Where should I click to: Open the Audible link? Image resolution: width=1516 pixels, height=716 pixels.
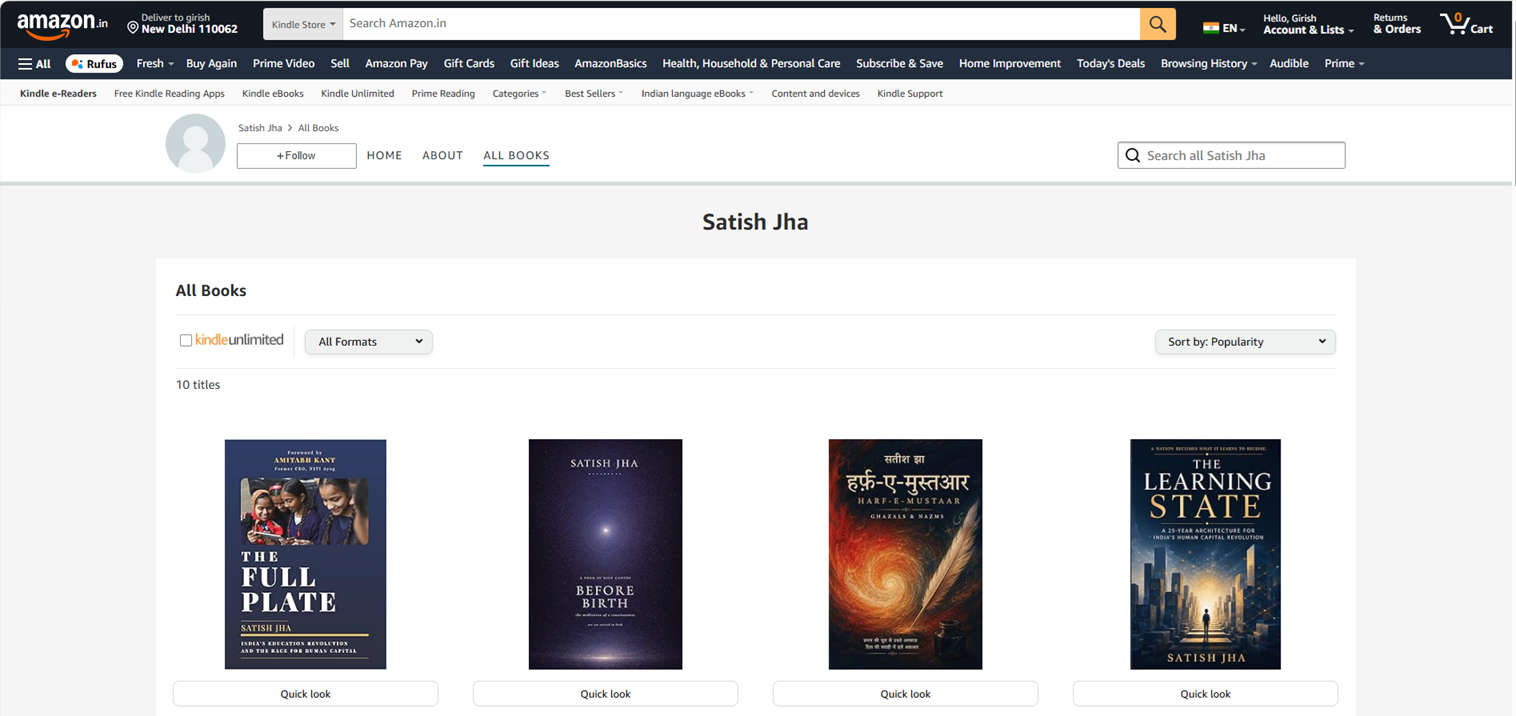tap(1289, 63)
